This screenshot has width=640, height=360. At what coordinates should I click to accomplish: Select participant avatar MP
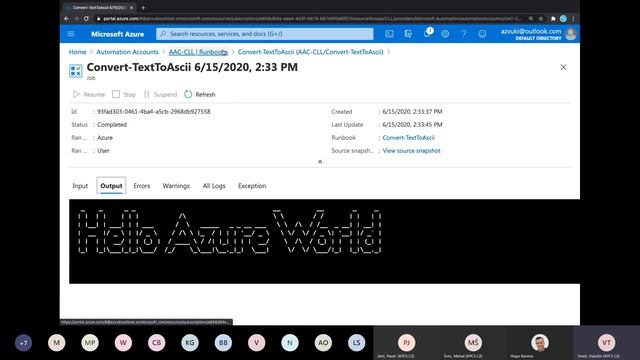90,343
